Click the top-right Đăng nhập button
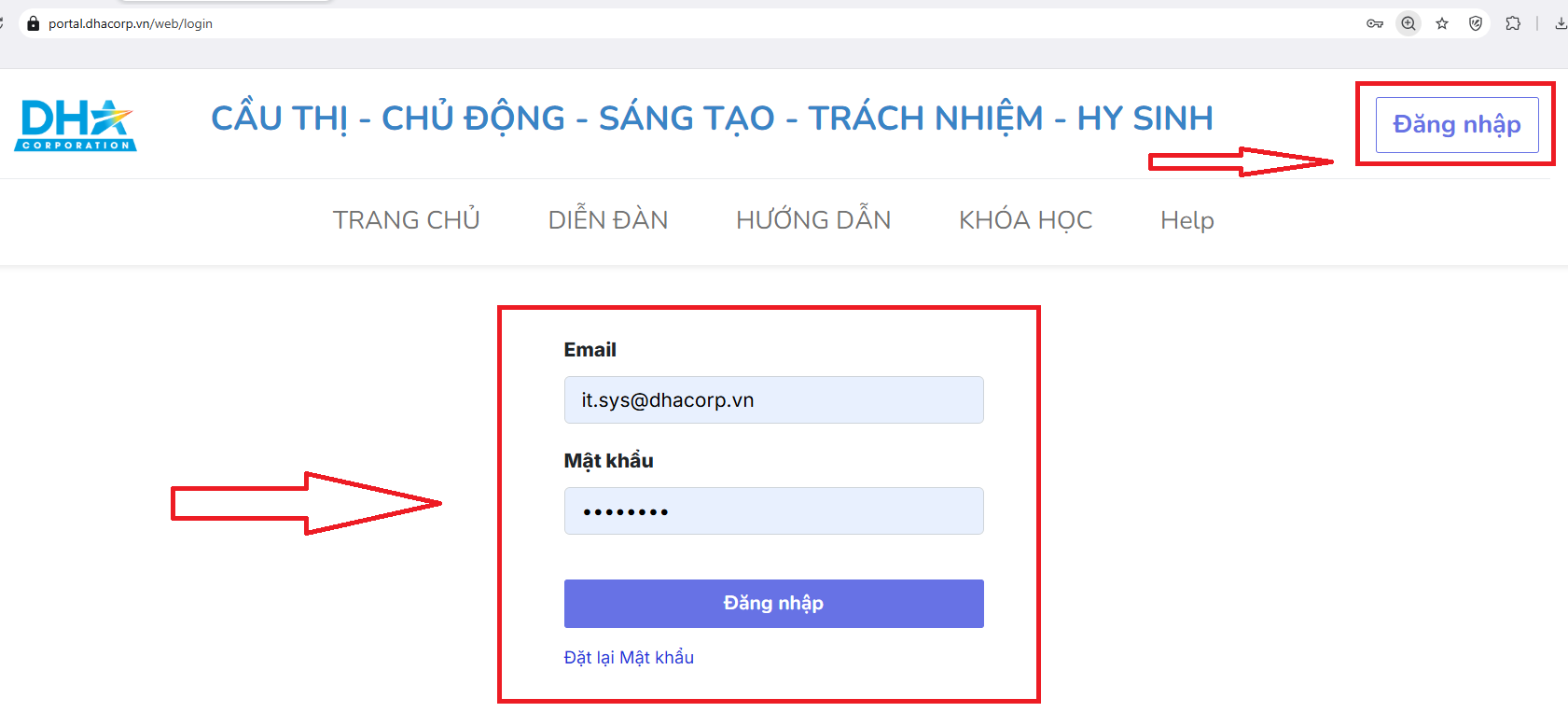1568x726 pixels. click(x=1456, y=125)
